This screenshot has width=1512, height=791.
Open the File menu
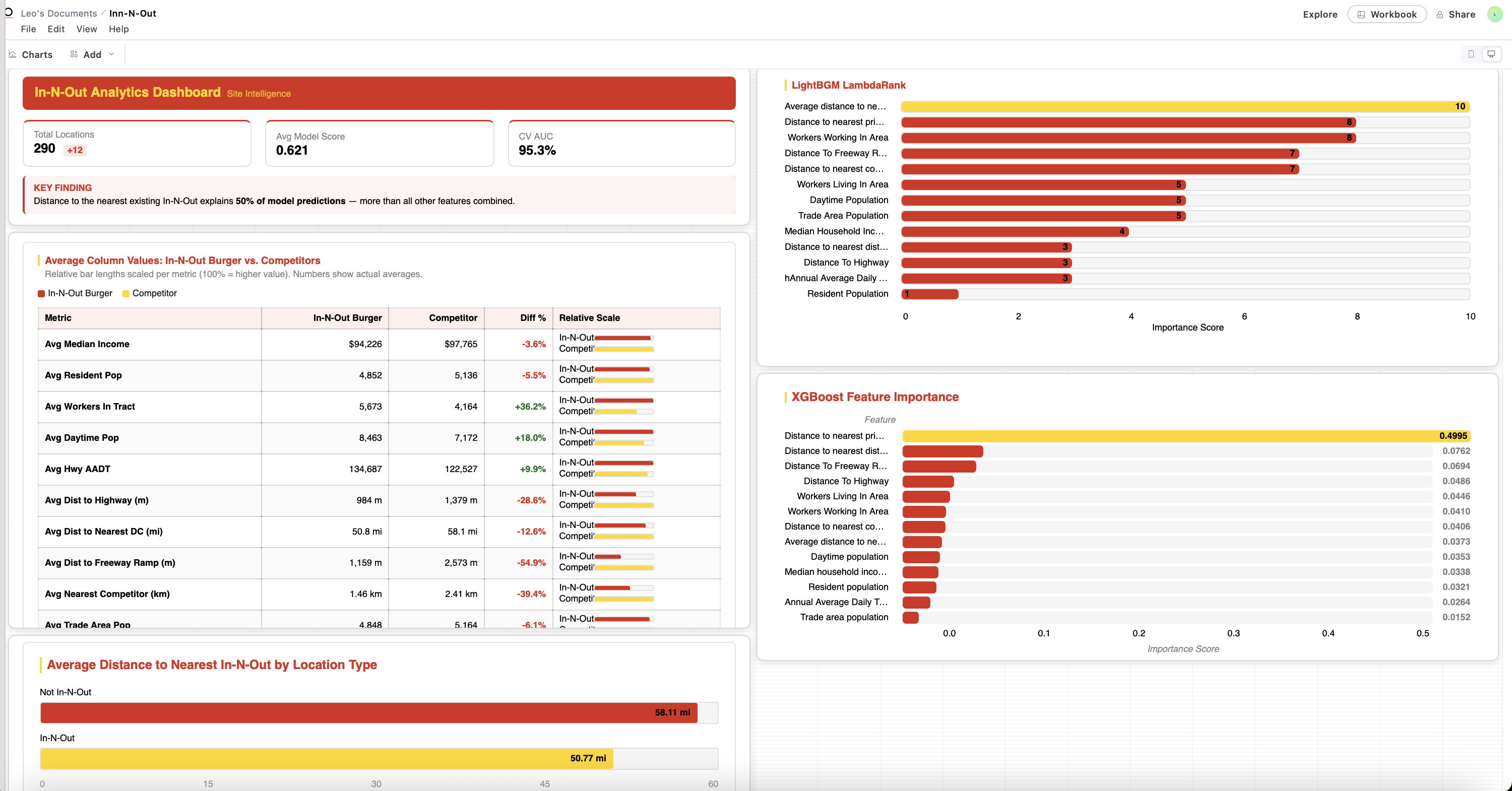[28, 29]
